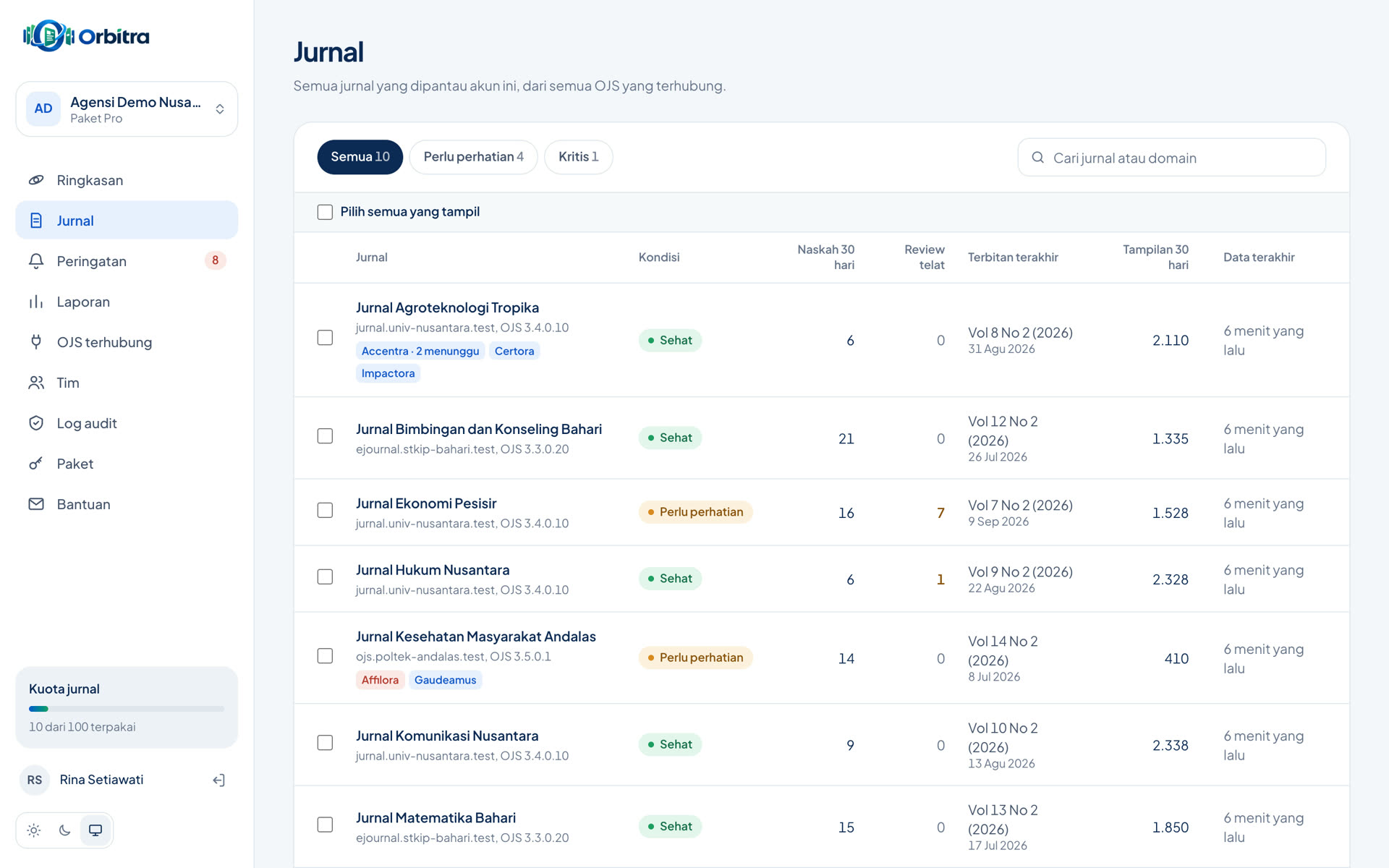This screenshot has width=1389, height=868.
Task: Click the Bantuan envelope icon
Action: pyautogui.click(x=36, y=504)
